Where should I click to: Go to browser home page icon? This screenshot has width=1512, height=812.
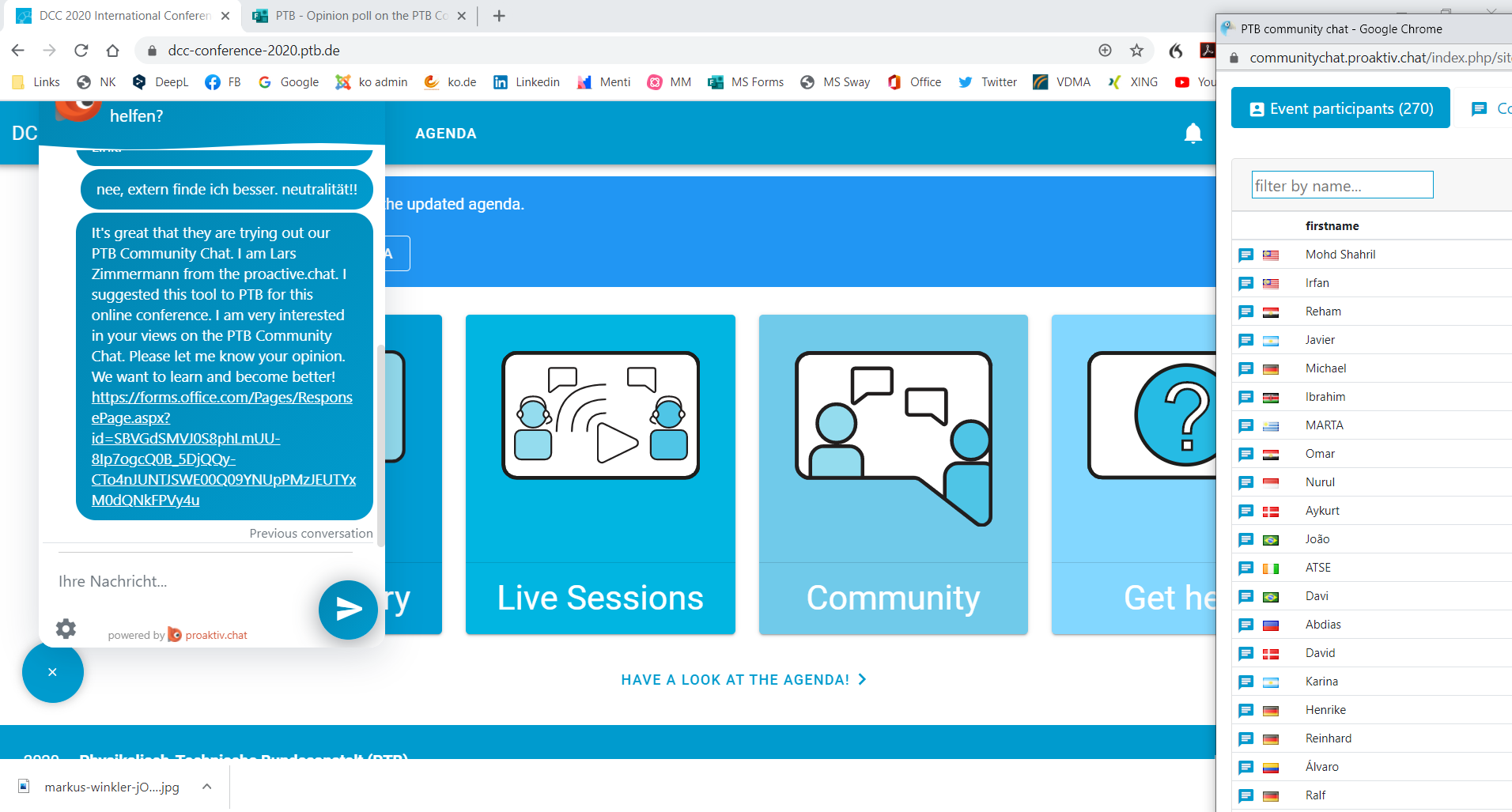[x=112, y=51]
